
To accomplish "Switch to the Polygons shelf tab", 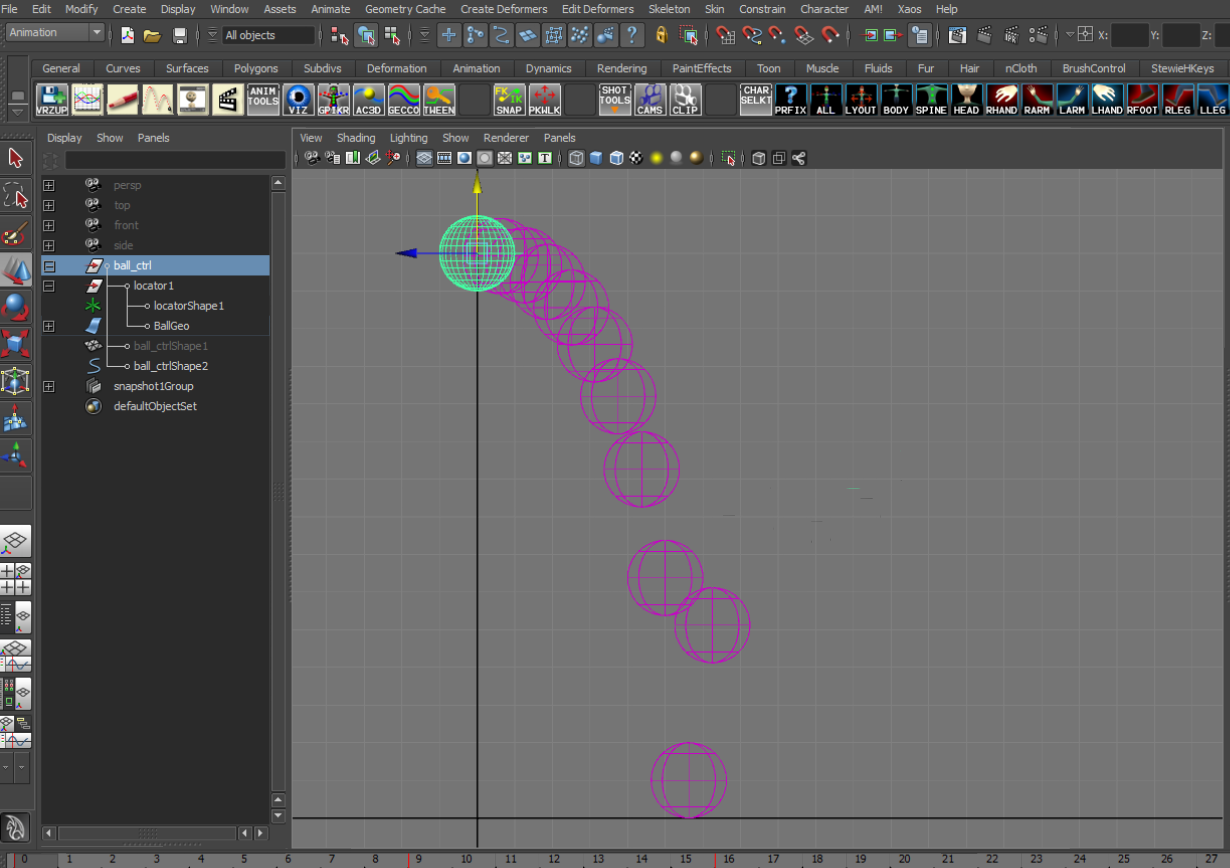I will (x=256, y=69).
